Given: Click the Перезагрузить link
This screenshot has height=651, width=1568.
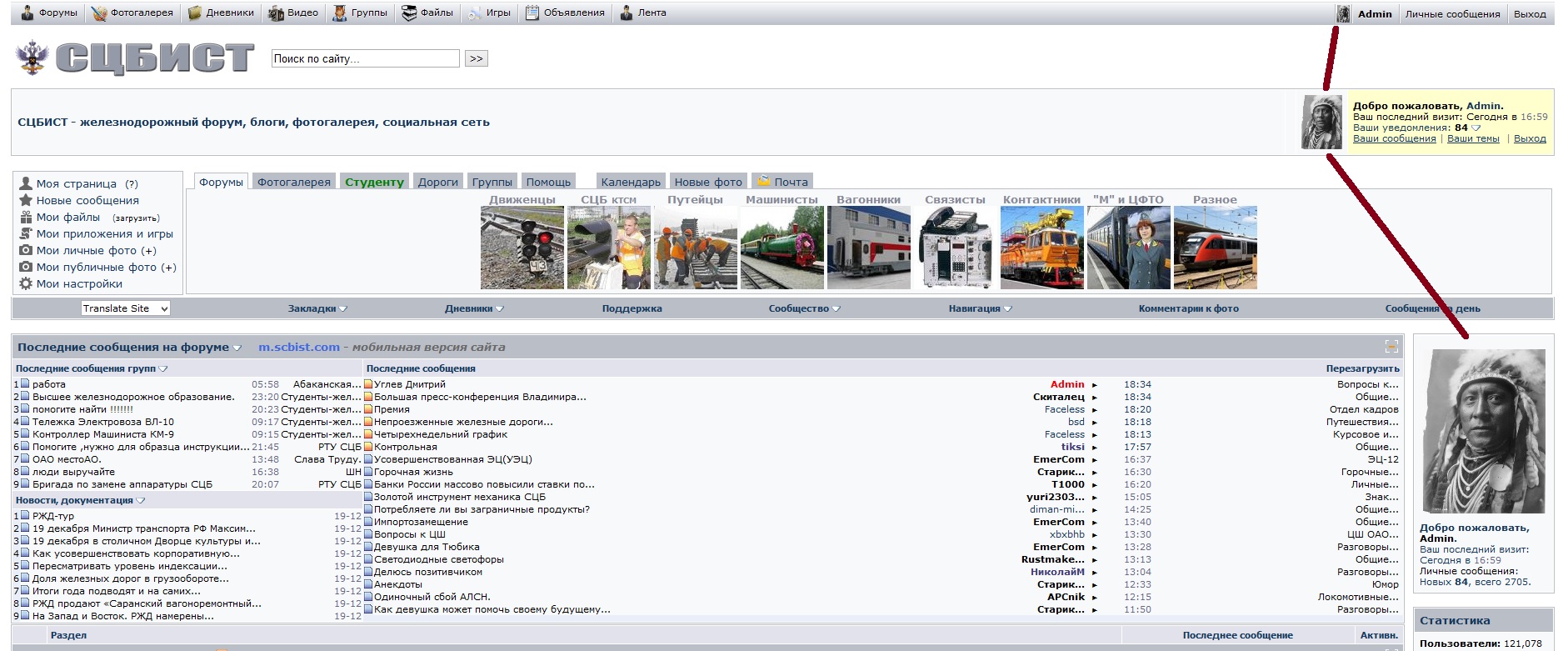Looking at the screenshot, I should point(1362,368).
